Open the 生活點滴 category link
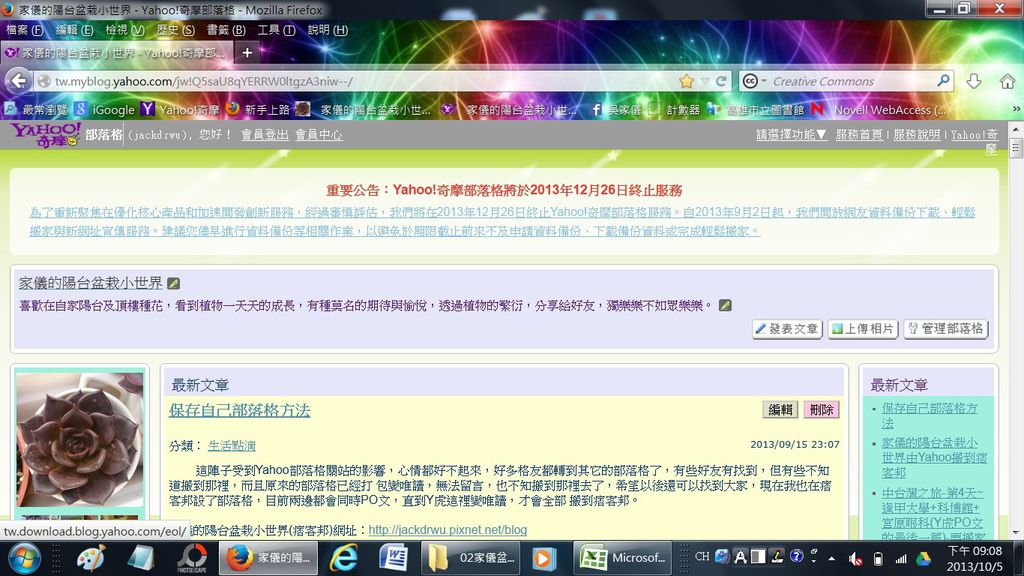This screenshot has height=576, width=1024. 232,445
